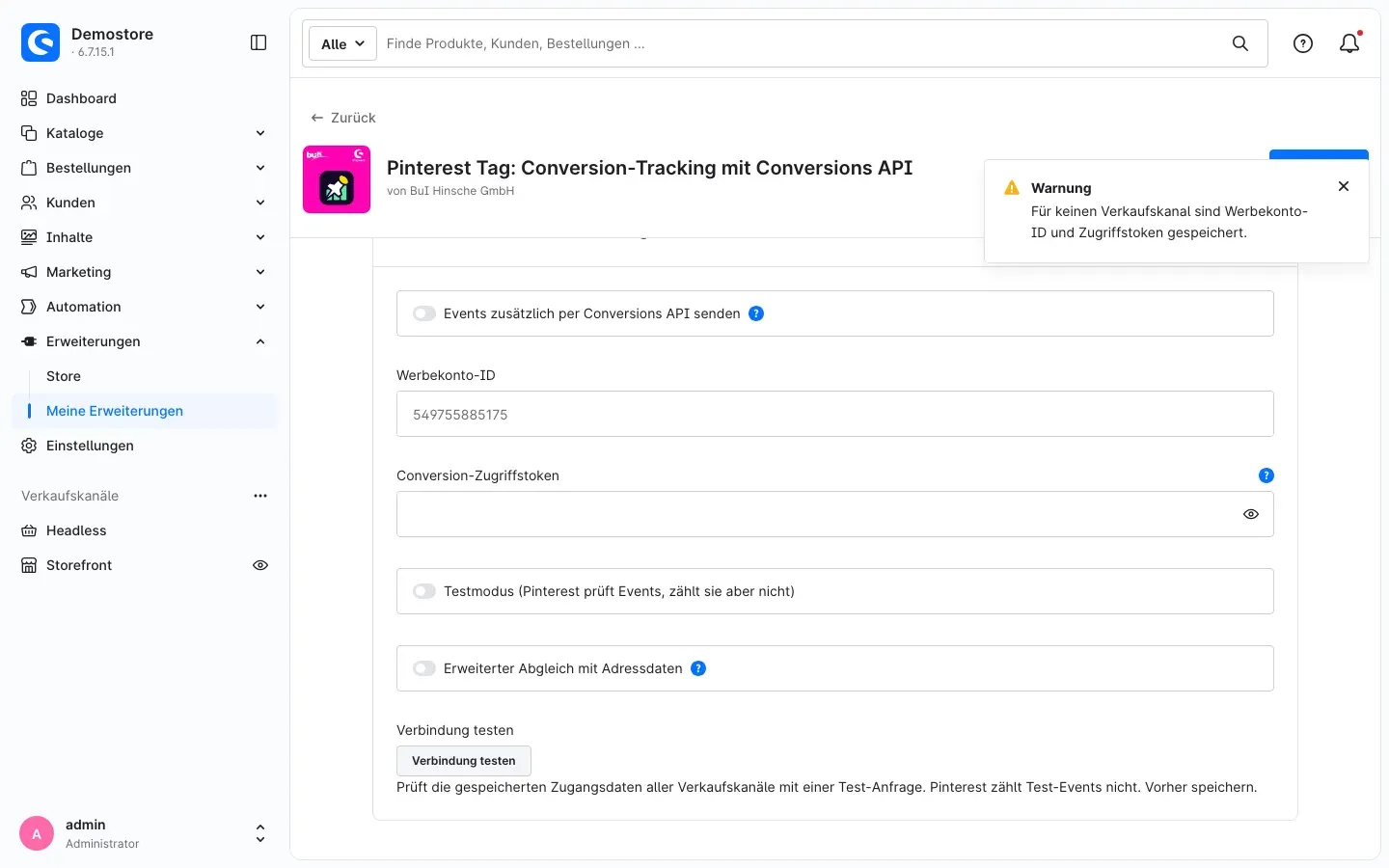Open Verkaufskanäle three-dot menu

pos(260,496)
